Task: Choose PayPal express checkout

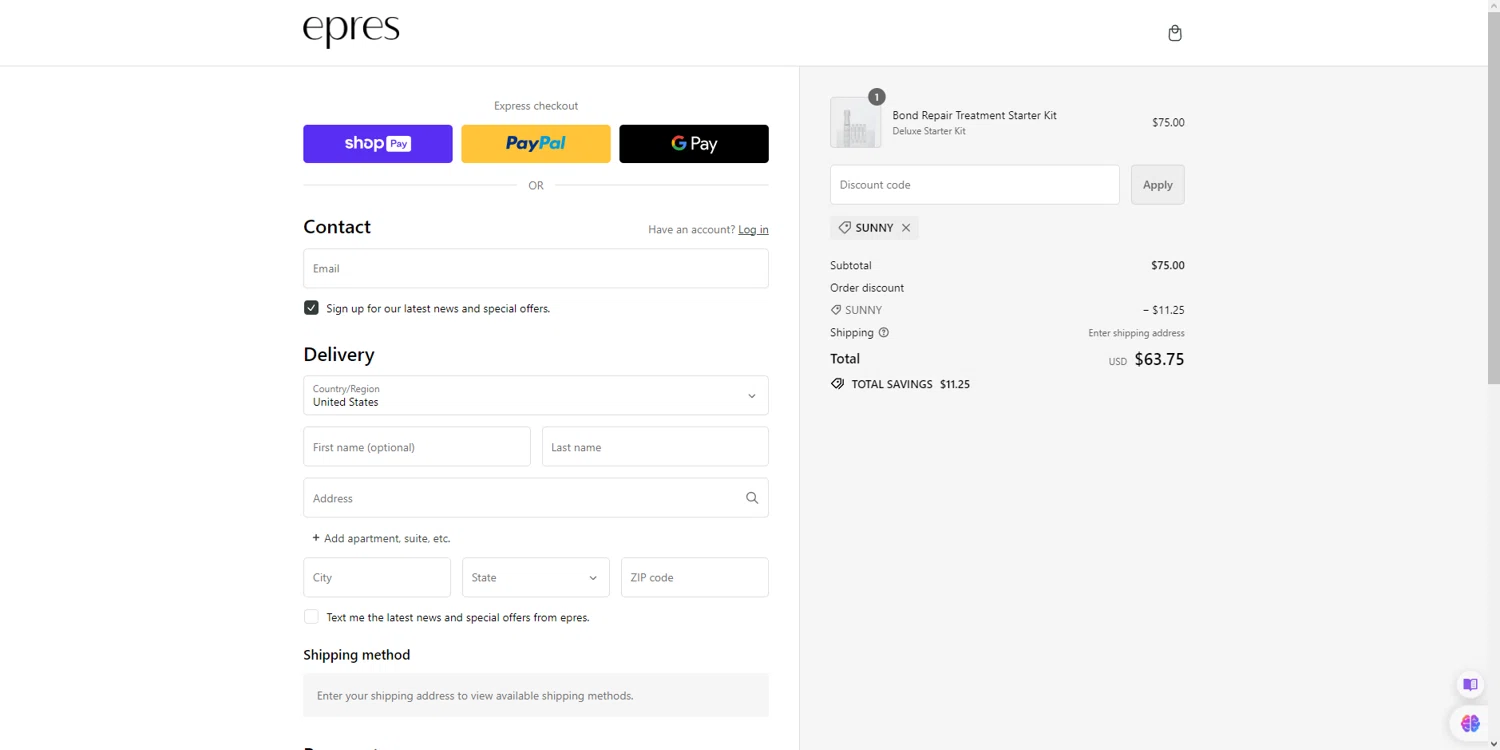Action: click(536, 144)
